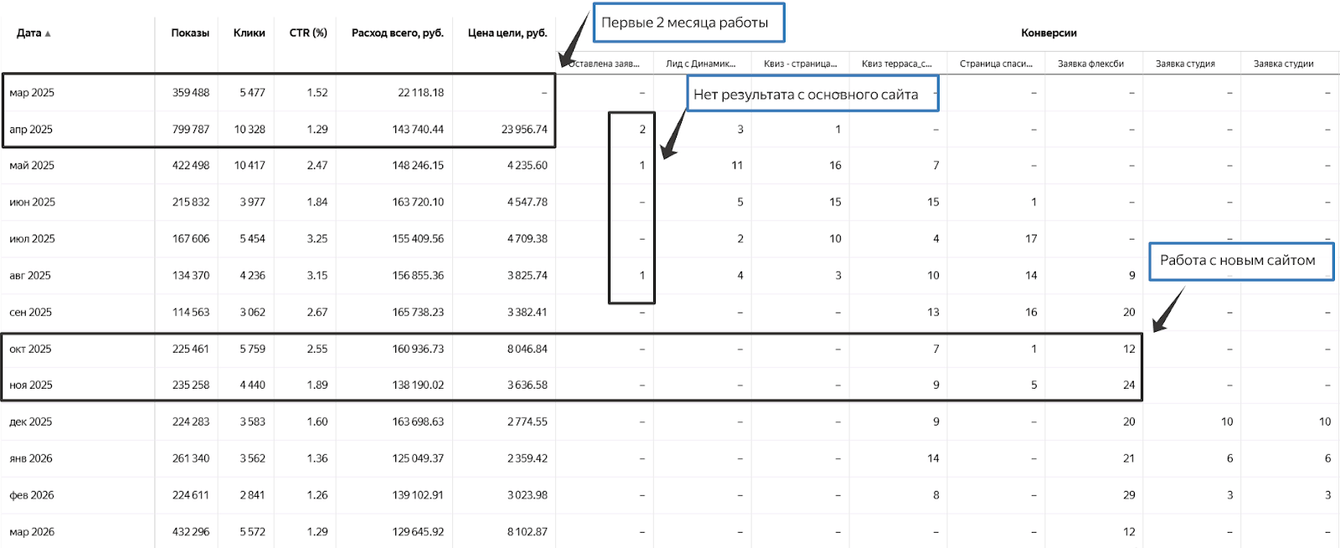Select the окт 2025 row date
This screenshot has width=1340, height=548.
[30, 350]
